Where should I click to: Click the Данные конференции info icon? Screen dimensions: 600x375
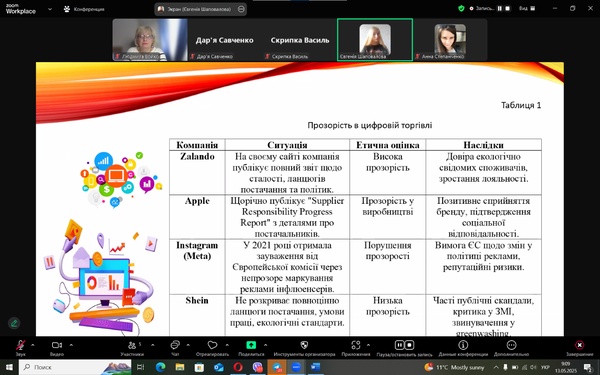point(463,345)
